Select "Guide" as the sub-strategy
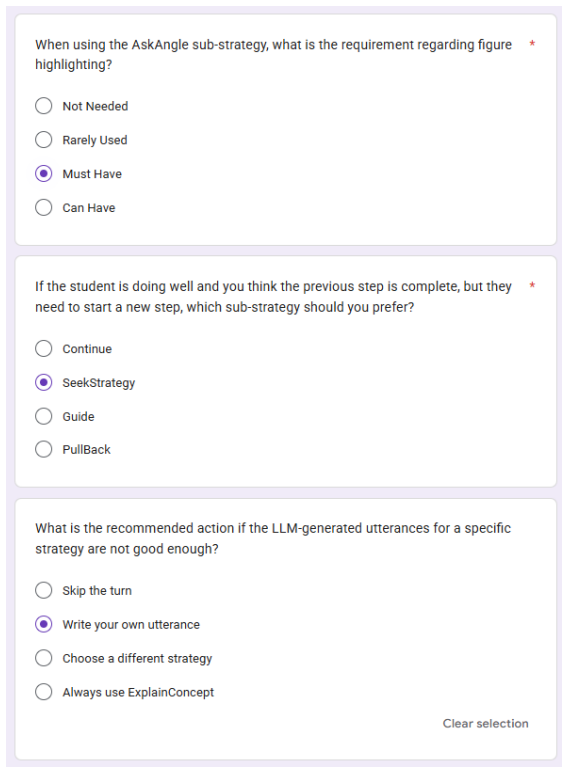This screenshot has width=568, height=773. coord(43,416)
